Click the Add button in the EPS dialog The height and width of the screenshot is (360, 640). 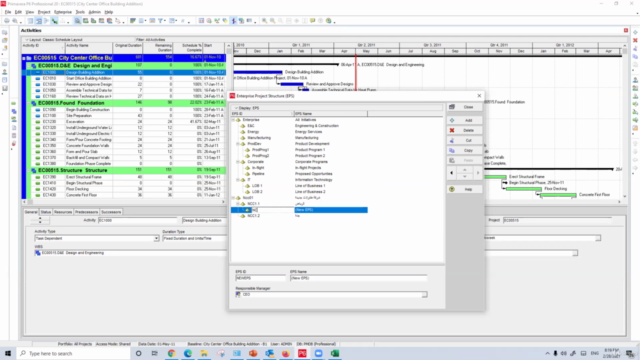tap(464, 120)
